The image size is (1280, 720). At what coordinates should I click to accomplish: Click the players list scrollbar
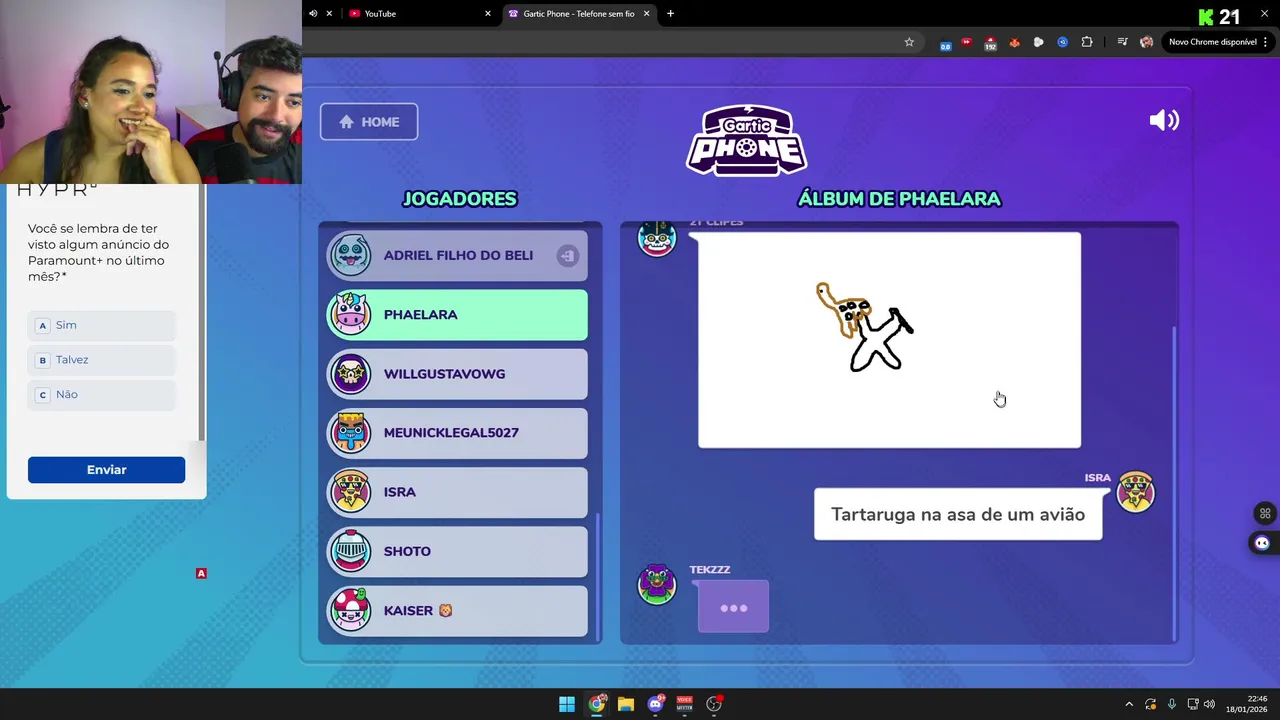(x=598, y=575)
